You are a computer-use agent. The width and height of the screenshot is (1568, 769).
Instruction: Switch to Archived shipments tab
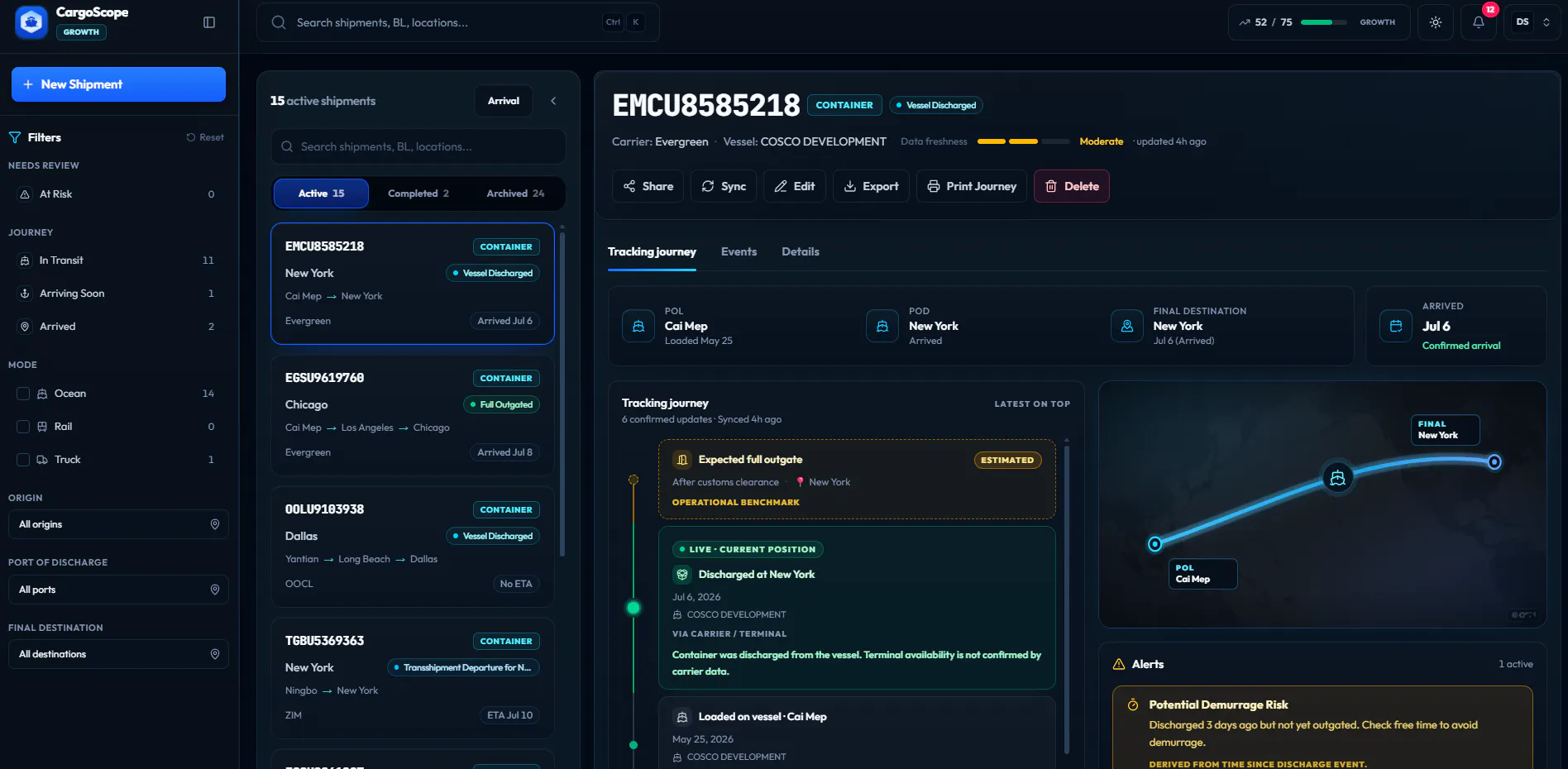pos(515,193)
